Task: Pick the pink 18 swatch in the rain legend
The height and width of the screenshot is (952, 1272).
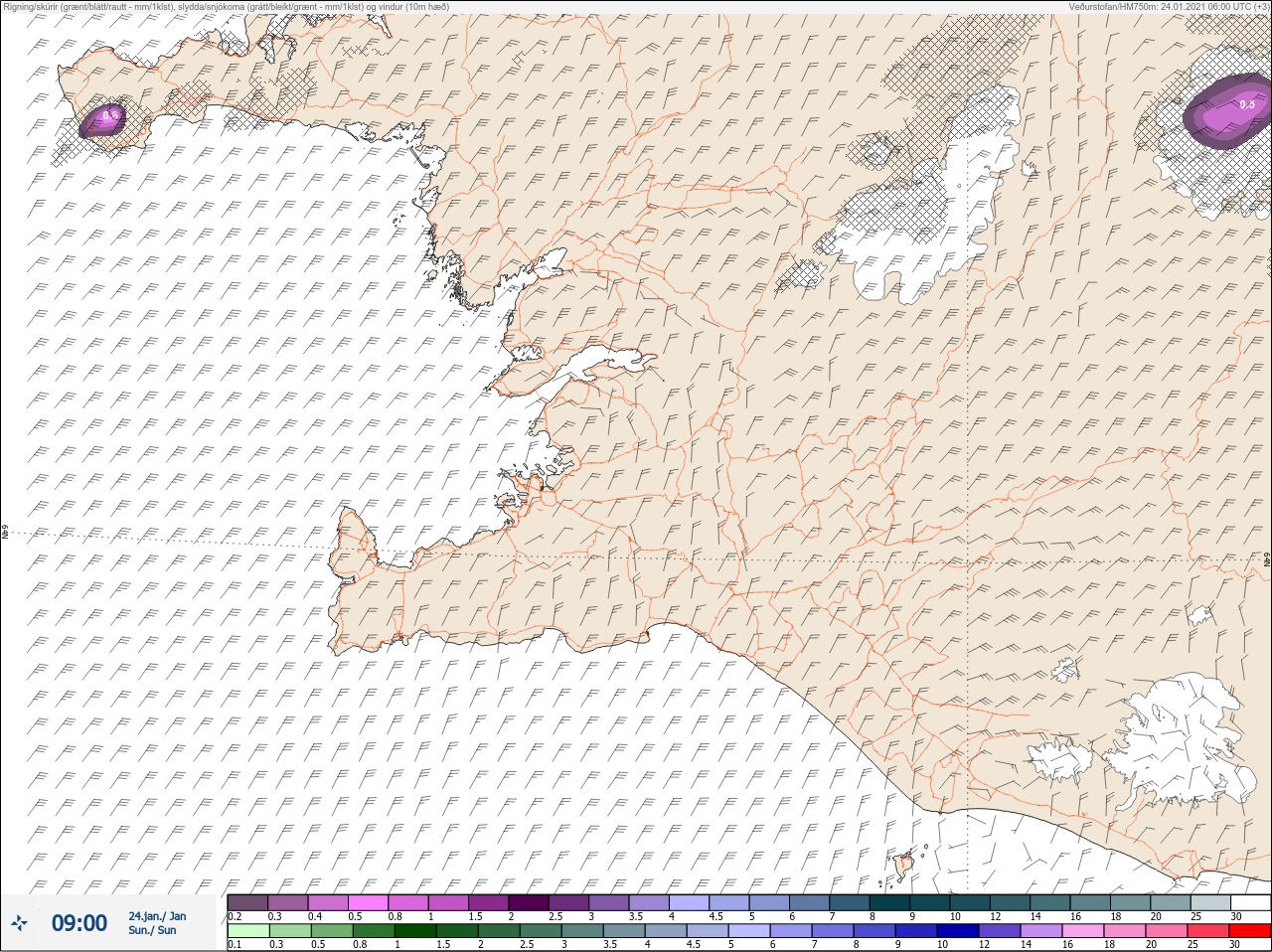Action: click(1123, 930)
